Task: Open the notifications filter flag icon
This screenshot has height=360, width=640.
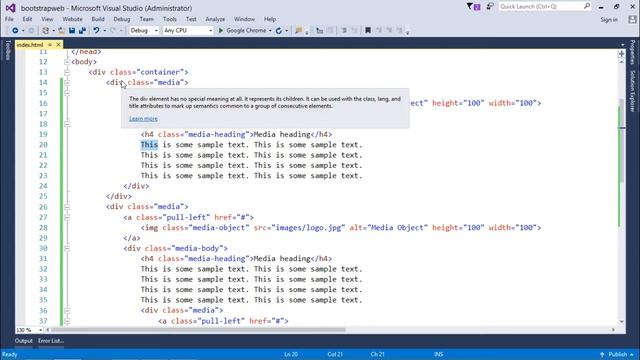Action: pyautogui.click(x=469, y=7)
